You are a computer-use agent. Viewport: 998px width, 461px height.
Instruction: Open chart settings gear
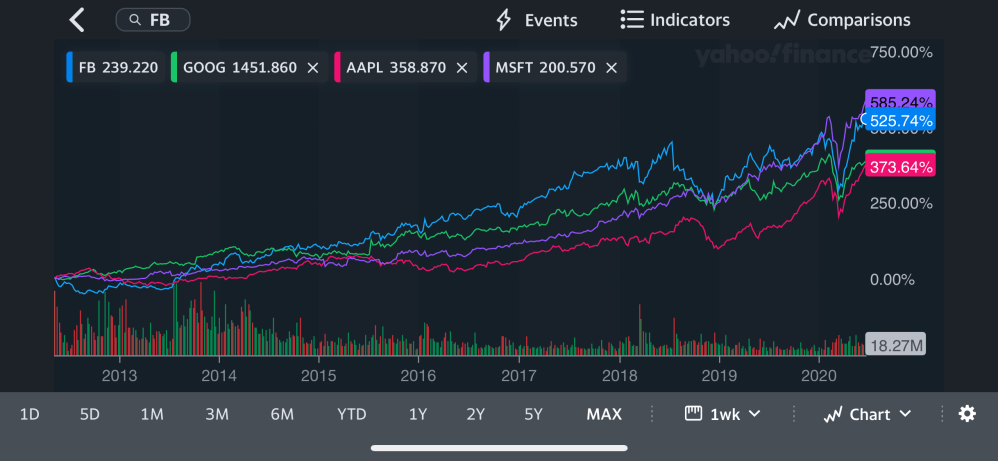click(967, 414)
